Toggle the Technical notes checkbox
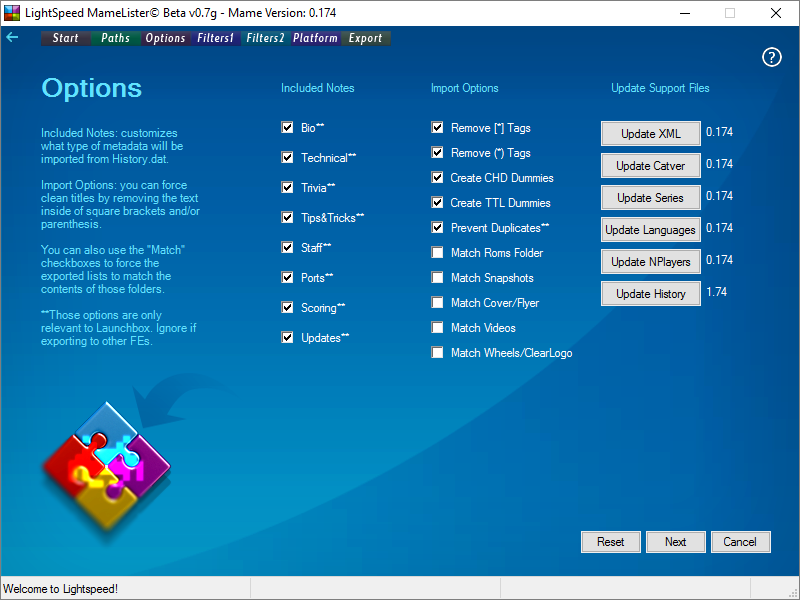 (287, 158)
